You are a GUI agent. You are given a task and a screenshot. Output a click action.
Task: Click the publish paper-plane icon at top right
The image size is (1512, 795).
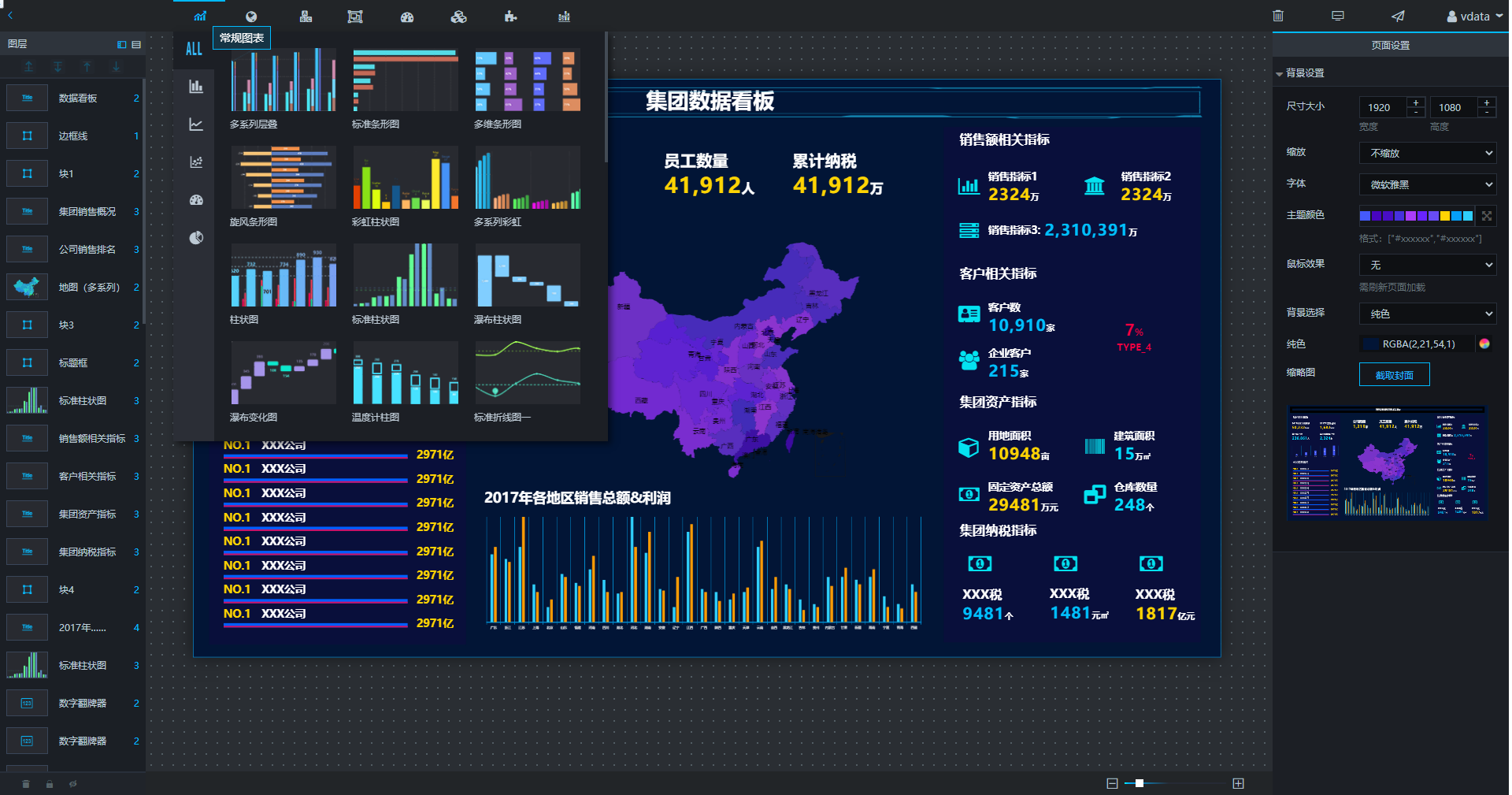tap(1398, 16)
